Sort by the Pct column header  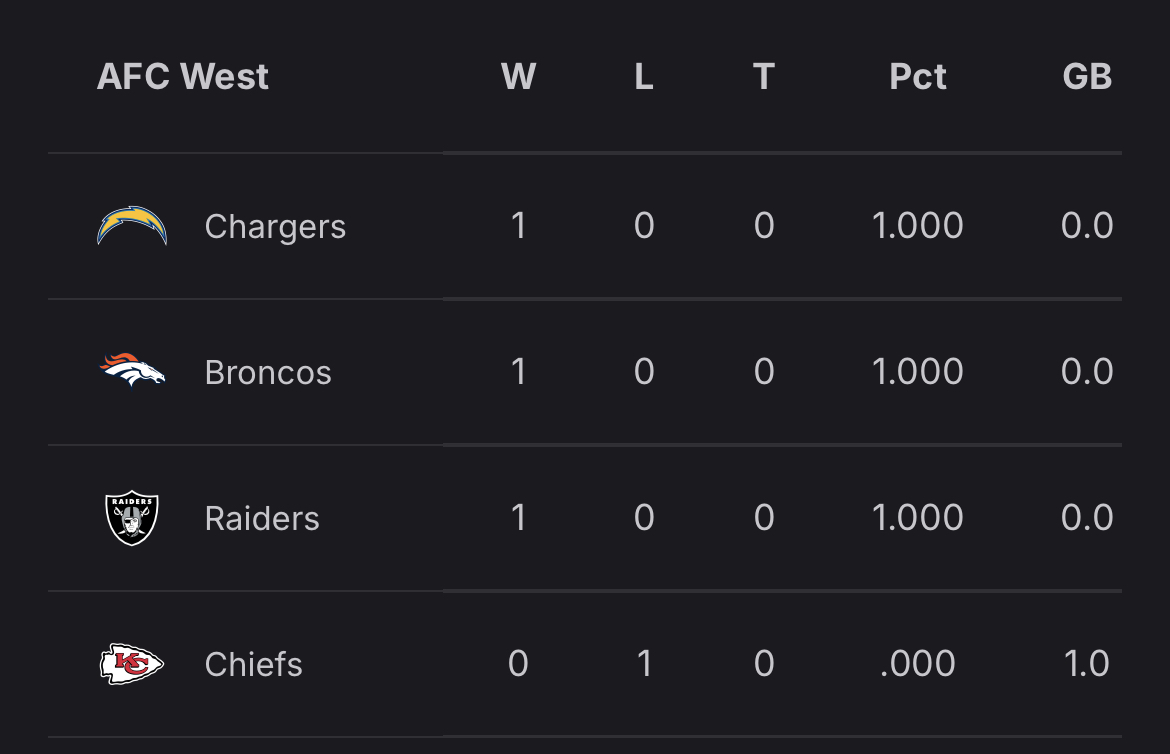pyautogui.click(x=918, y=77)
